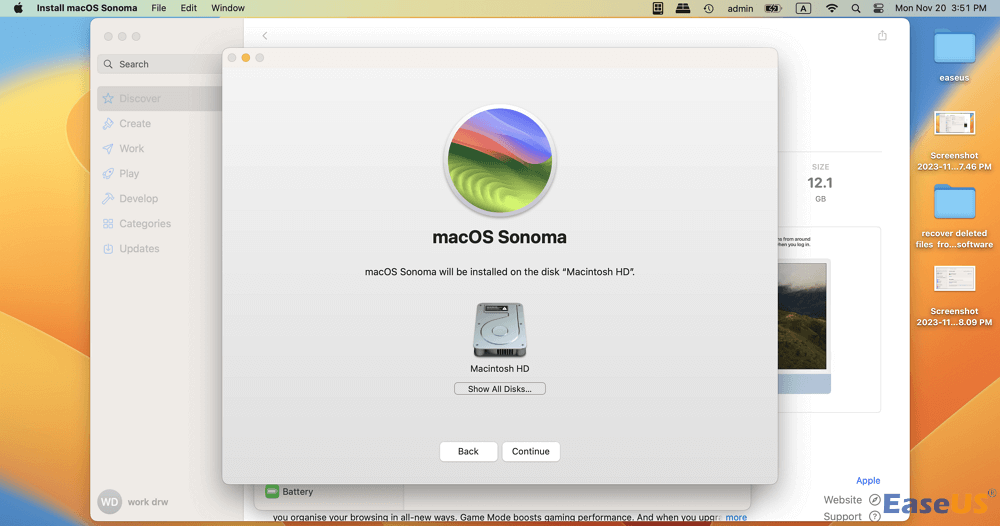Click the Updates download icon
1000x526 pixels.
[108, 249]
